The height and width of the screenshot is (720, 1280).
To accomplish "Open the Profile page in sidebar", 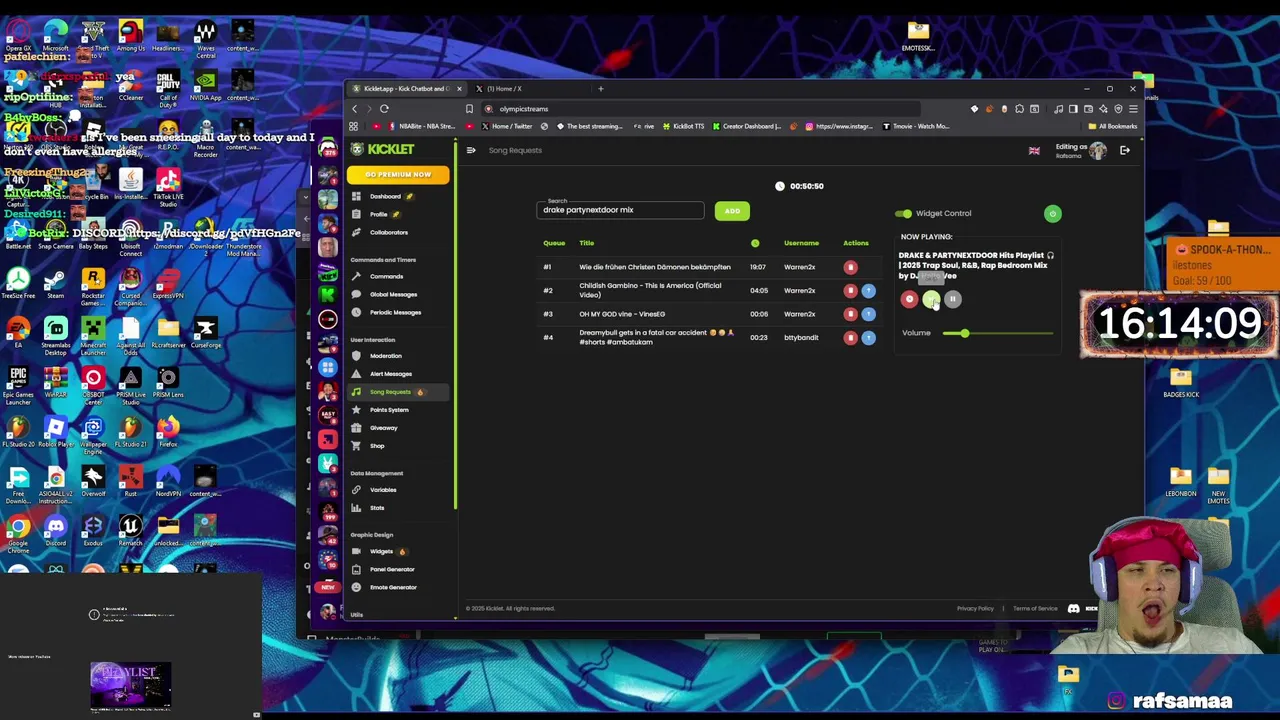I will [379, 214].
